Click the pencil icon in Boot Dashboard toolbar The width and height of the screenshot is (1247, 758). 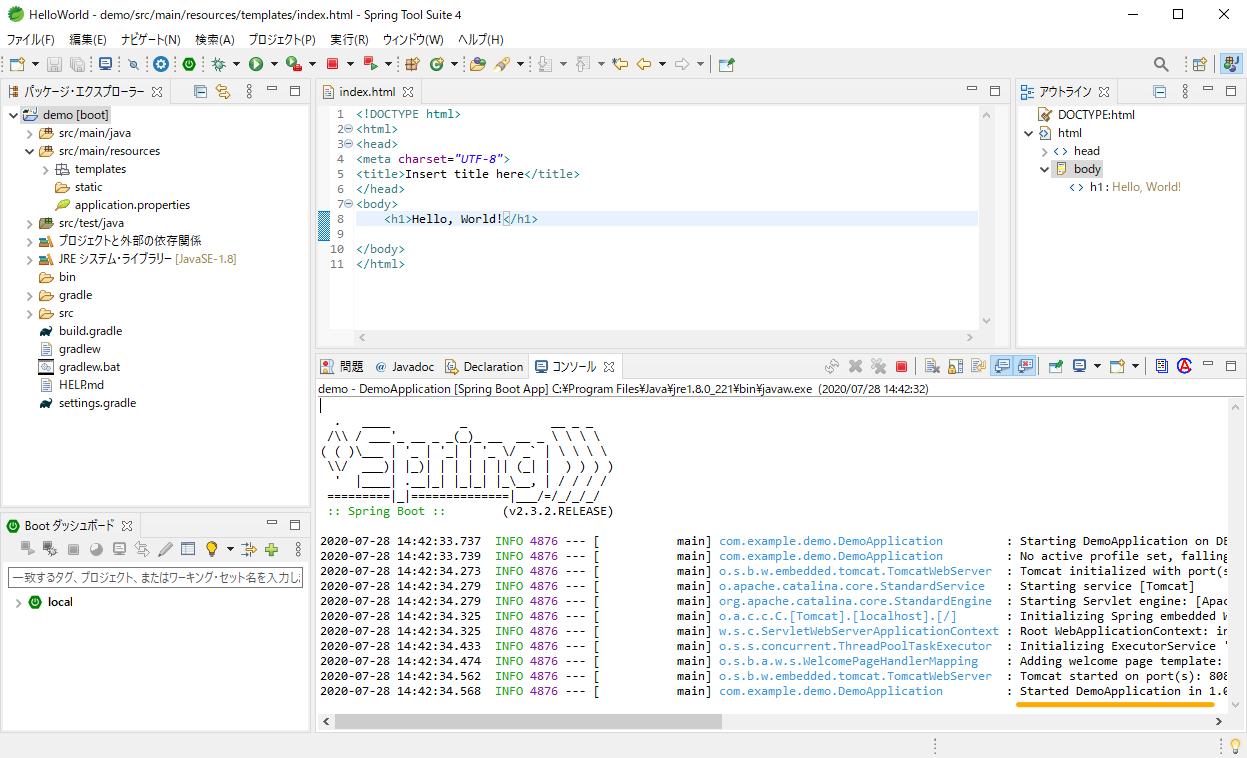click(x=165, y=549)
